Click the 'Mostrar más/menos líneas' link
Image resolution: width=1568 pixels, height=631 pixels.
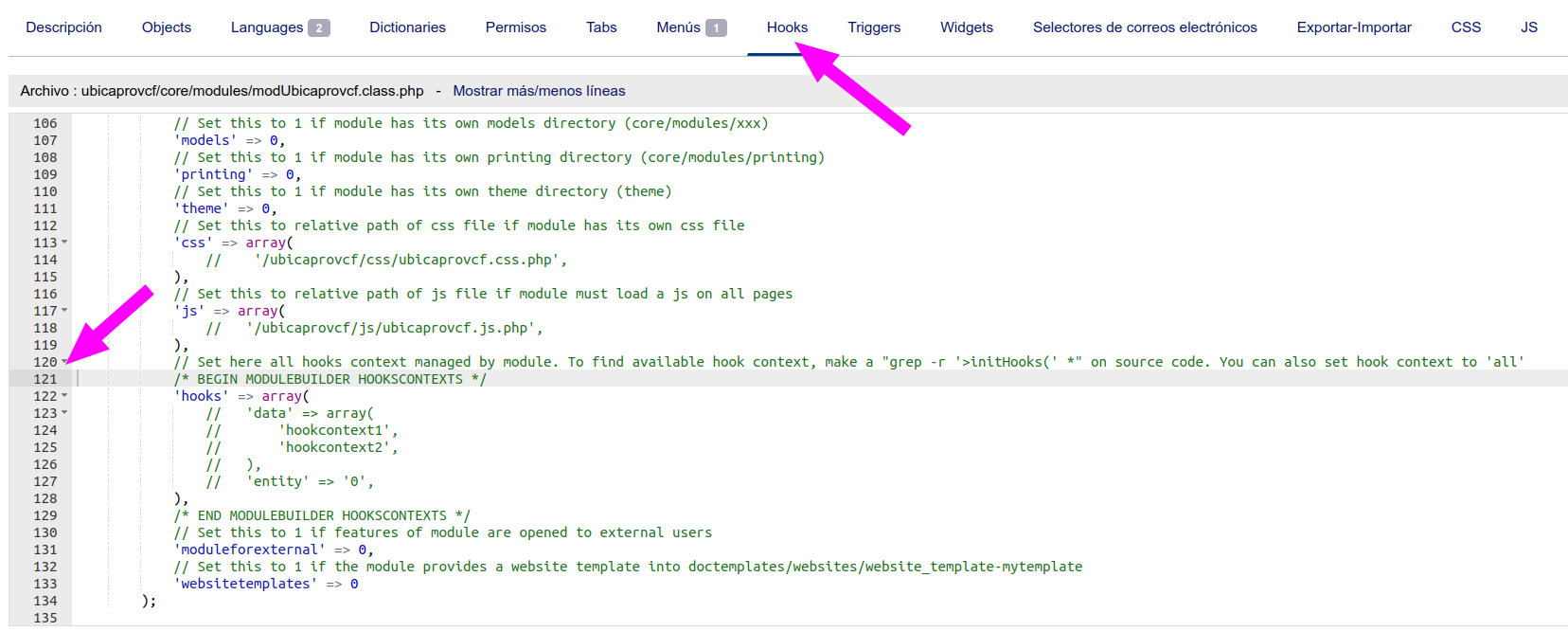(539, 91)
